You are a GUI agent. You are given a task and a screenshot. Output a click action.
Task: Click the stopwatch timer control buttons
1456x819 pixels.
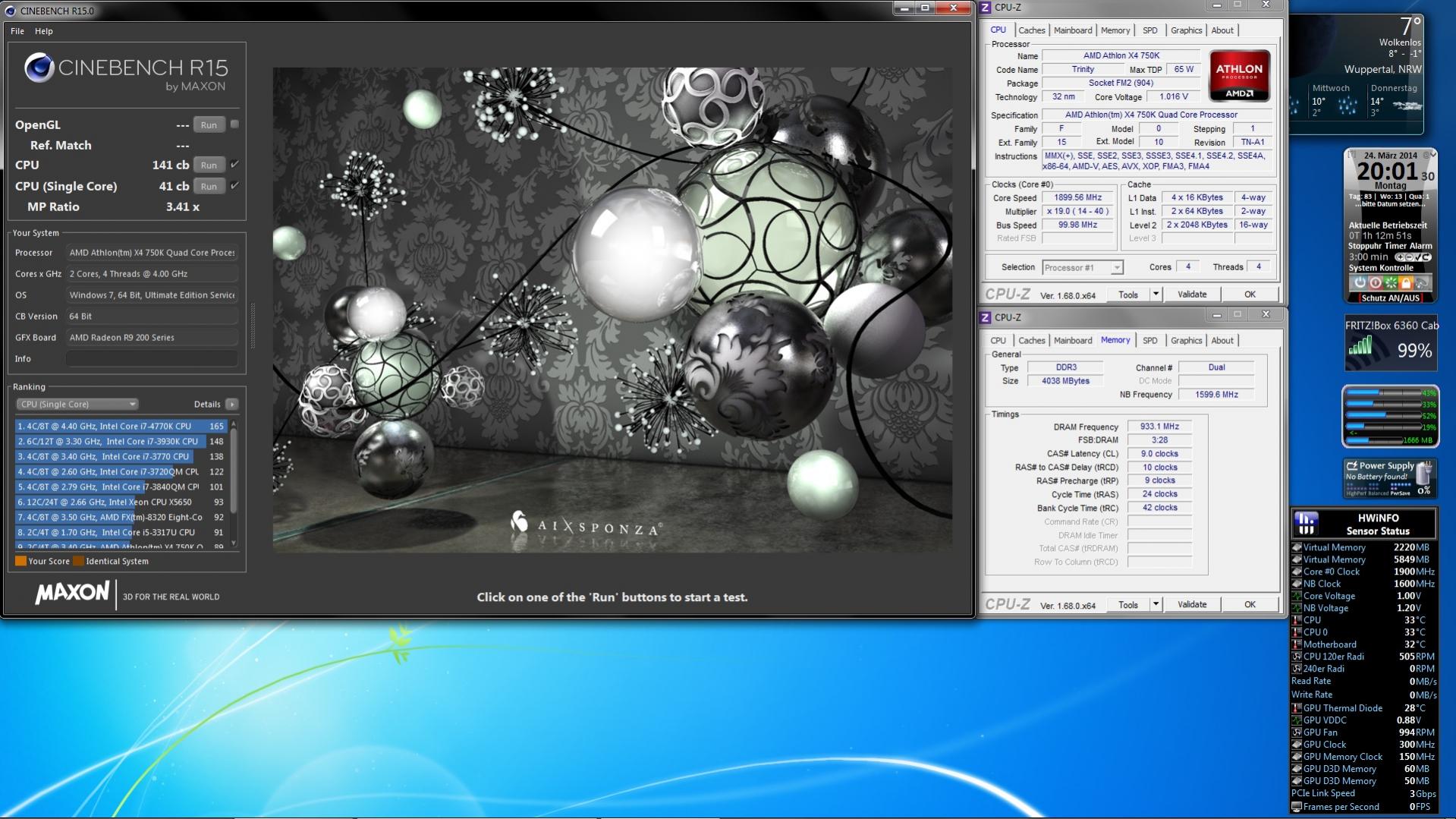click(1412, 257)
